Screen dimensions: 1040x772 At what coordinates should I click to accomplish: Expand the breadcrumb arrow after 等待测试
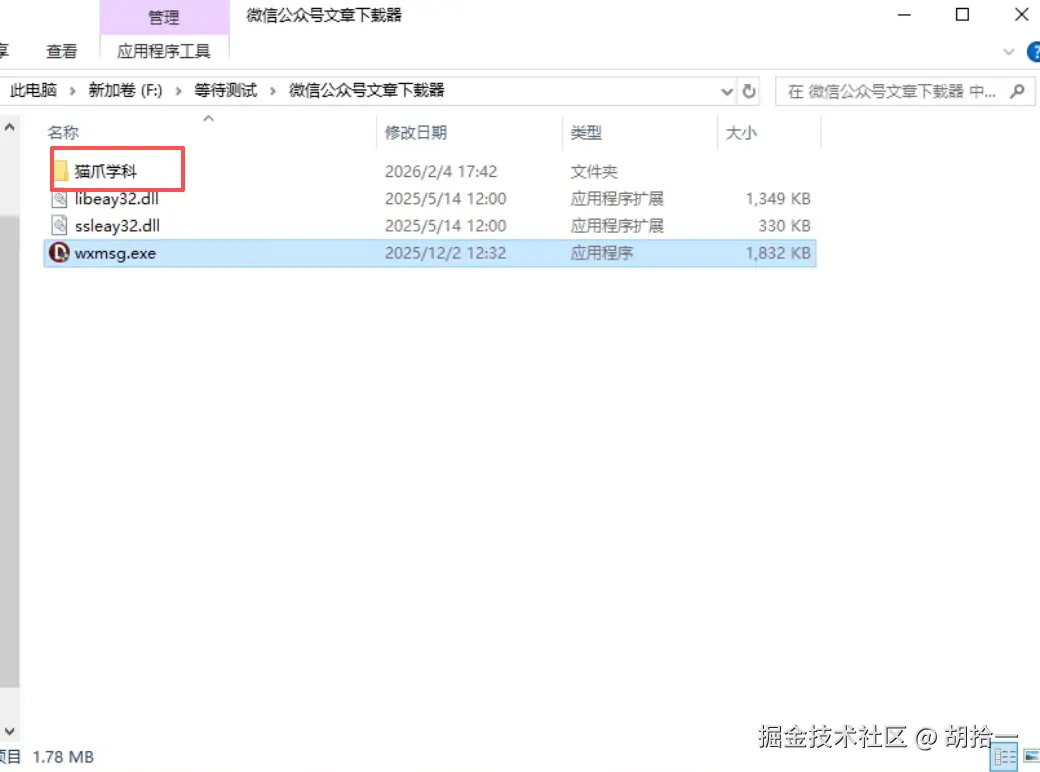(x=273, y=91)
